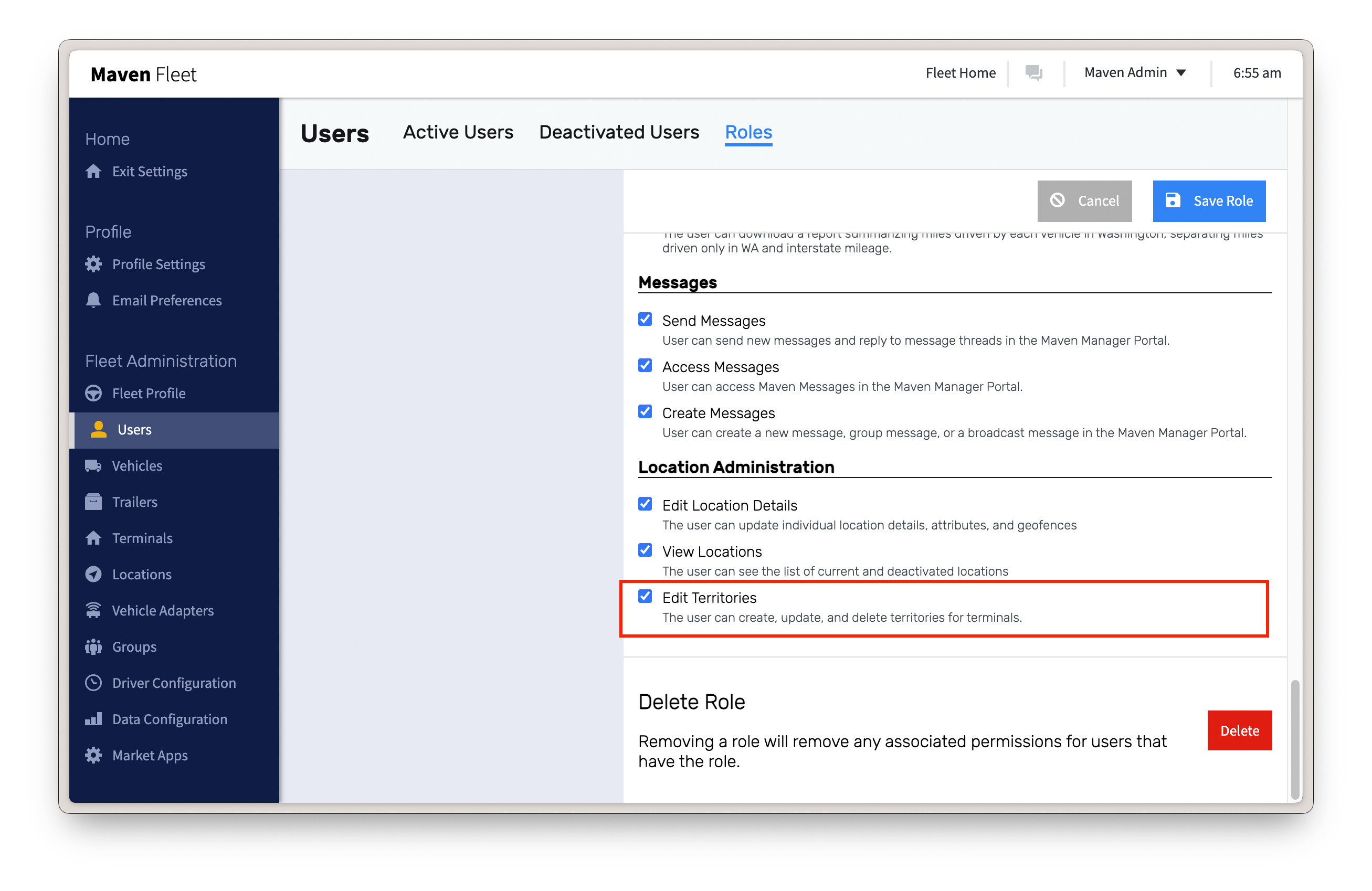Click the Vehicles truck icon
Image resolution: width=1372 pixels, height=891 pixels.
(x=93, y=465)
